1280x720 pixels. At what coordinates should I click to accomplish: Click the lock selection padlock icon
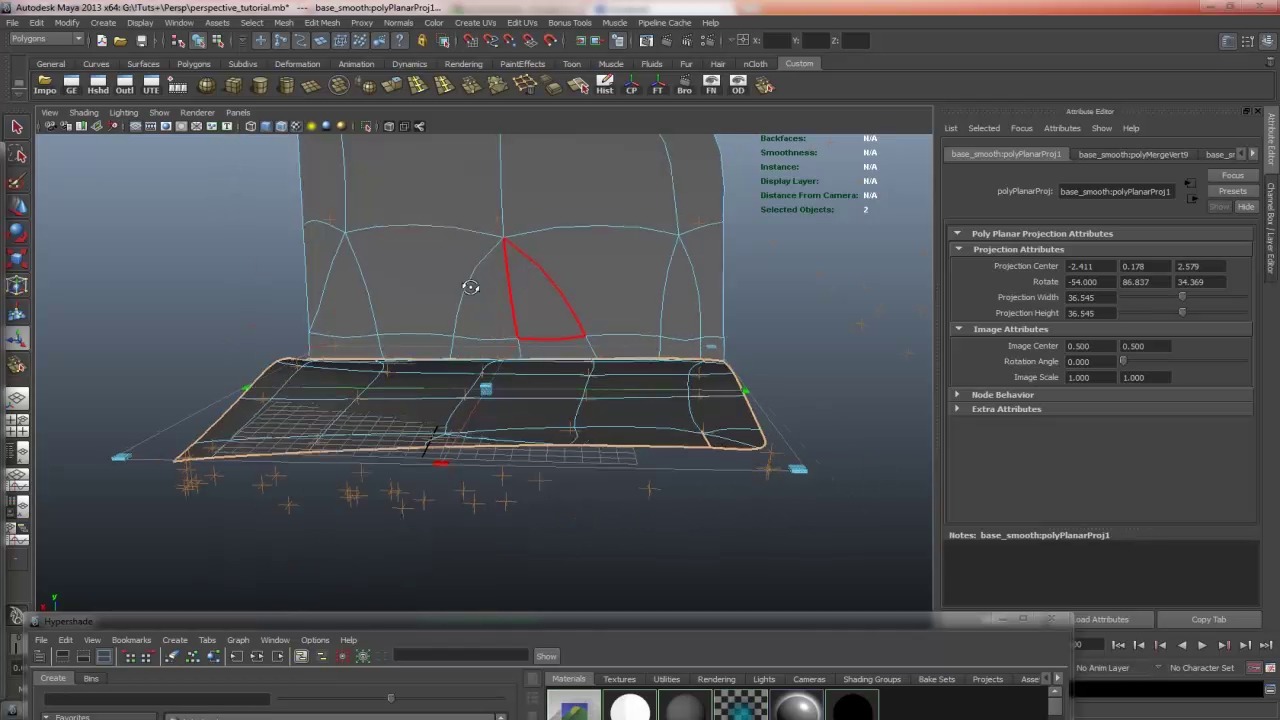pos(422,41)
